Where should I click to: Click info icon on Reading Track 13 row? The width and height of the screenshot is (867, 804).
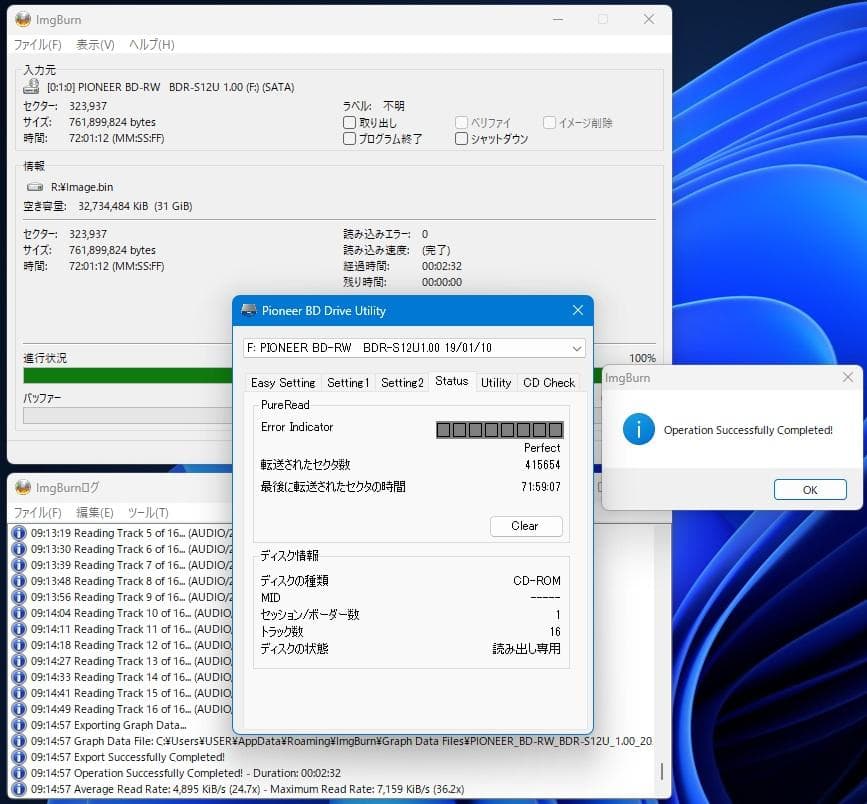pyautogui.click(x=19, y=661)
